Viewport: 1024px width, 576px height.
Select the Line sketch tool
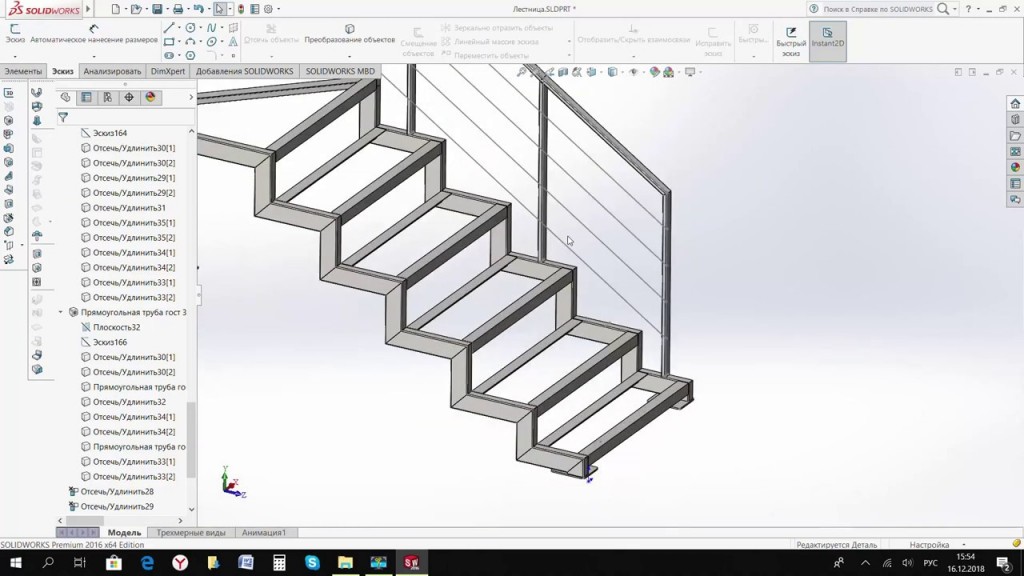pos(169,27)
